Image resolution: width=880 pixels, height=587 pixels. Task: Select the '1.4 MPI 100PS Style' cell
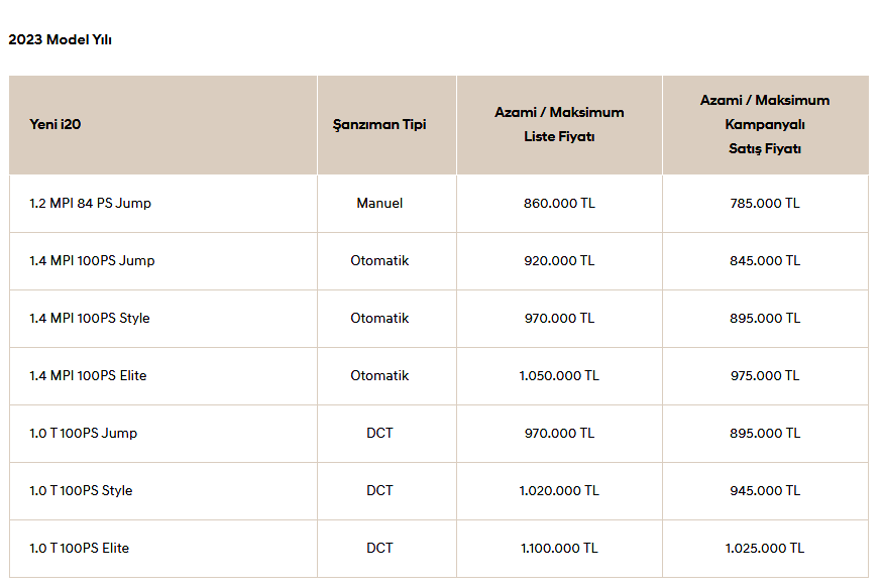(x=89, y=318)
